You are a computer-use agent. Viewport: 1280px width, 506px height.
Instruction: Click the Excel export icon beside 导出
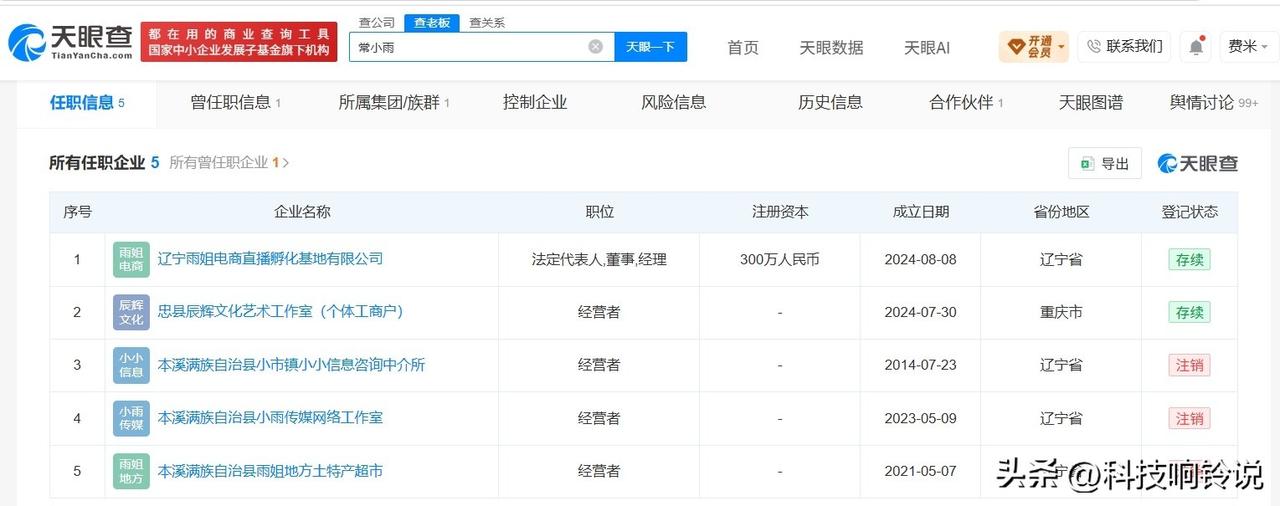pyautogui.click(x=1087, y=163)
